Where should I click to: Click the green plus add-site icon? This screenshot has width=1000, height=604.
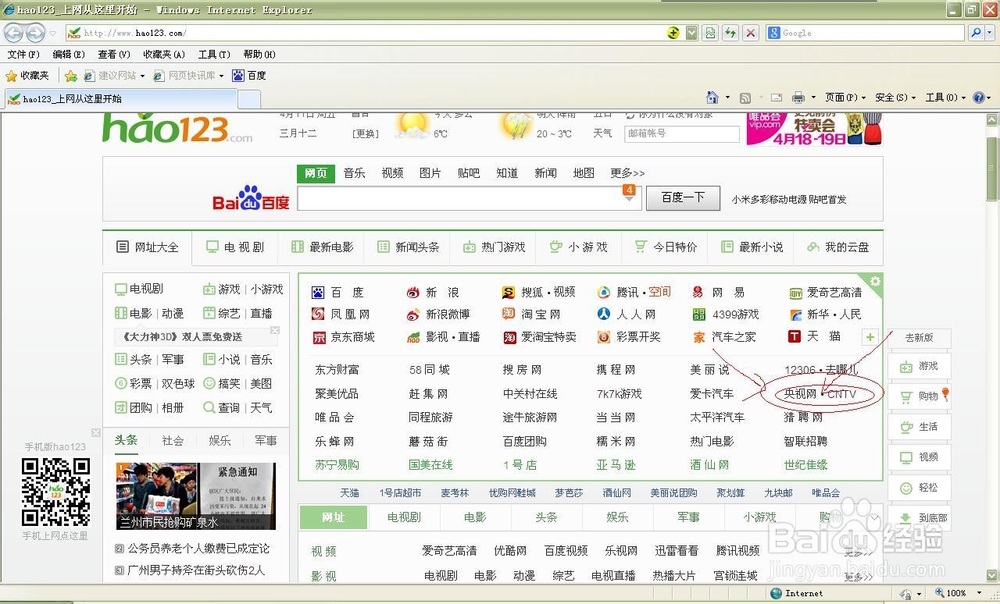[x=869, y=337]
